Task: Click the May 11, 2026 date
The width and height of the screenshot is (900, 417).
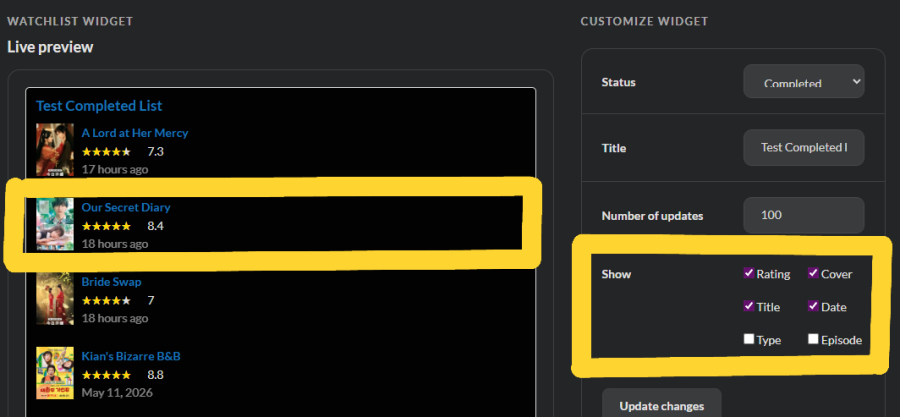Action: click(117, 393)
